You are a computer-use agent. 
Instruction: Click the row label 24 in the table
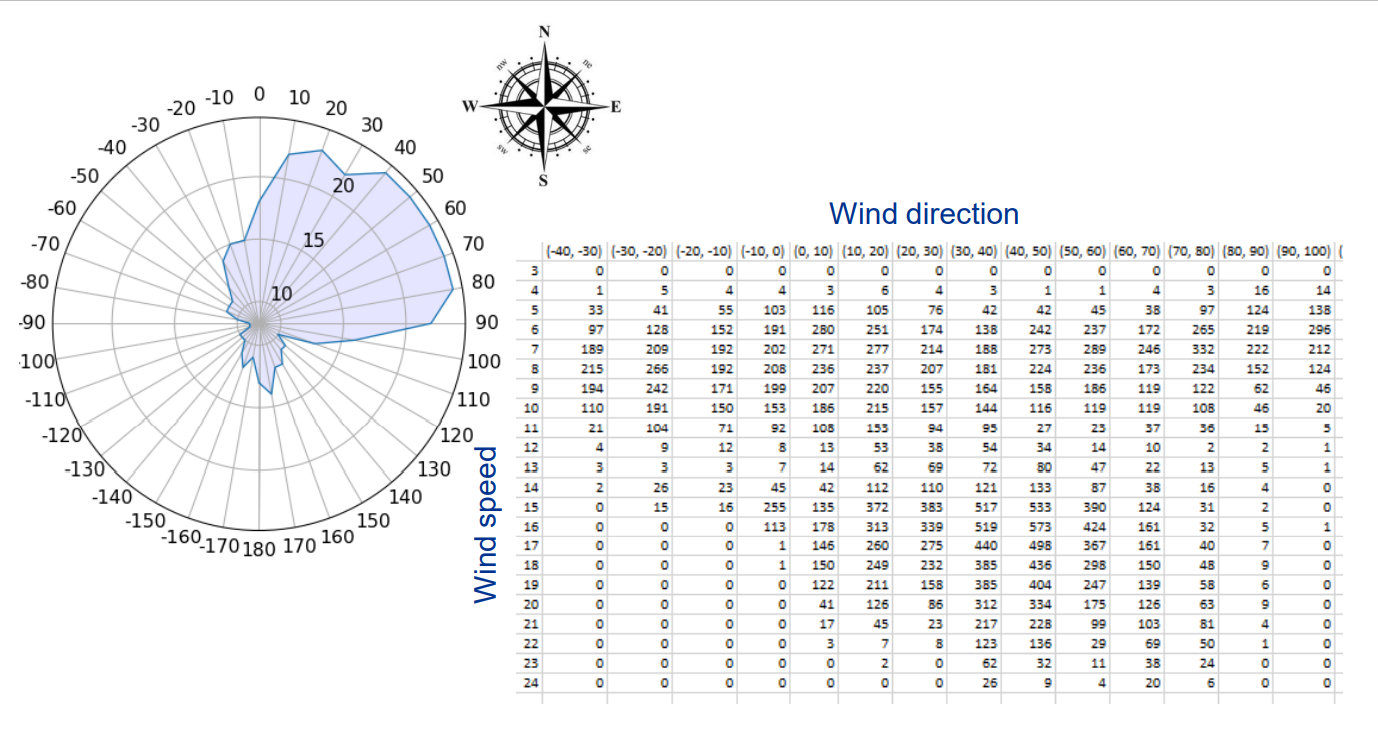532,683
